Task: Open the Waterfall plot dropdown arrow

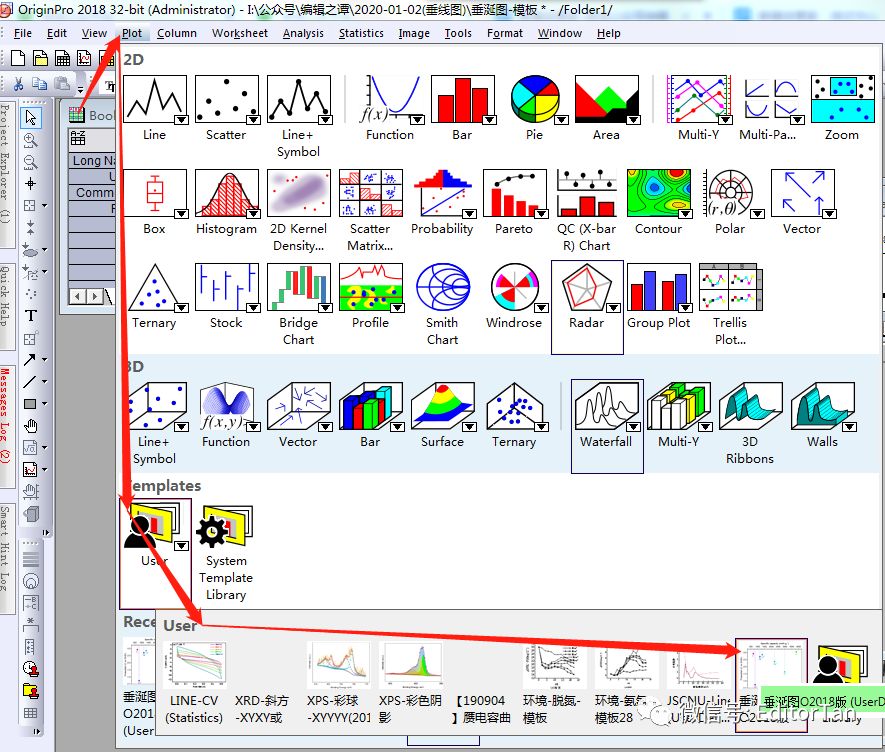Action: click(x=633, y=426)
